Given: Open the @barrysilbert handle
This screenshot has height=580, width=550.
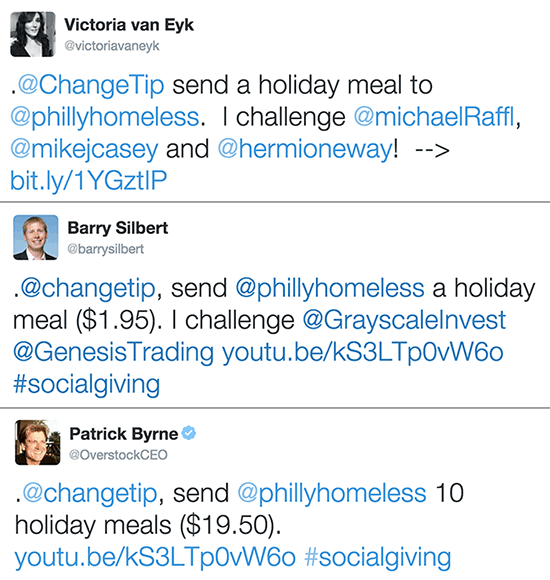Looking at the screenshot, I should coord(105,249).
